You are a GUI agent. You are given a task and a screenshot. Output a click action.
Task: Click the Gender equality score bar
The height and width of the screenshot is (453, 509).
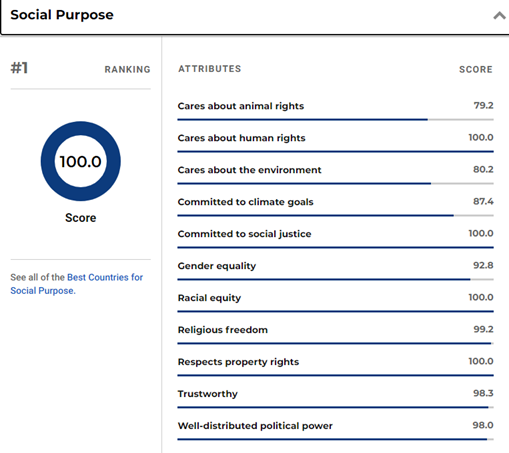point(335,279)
